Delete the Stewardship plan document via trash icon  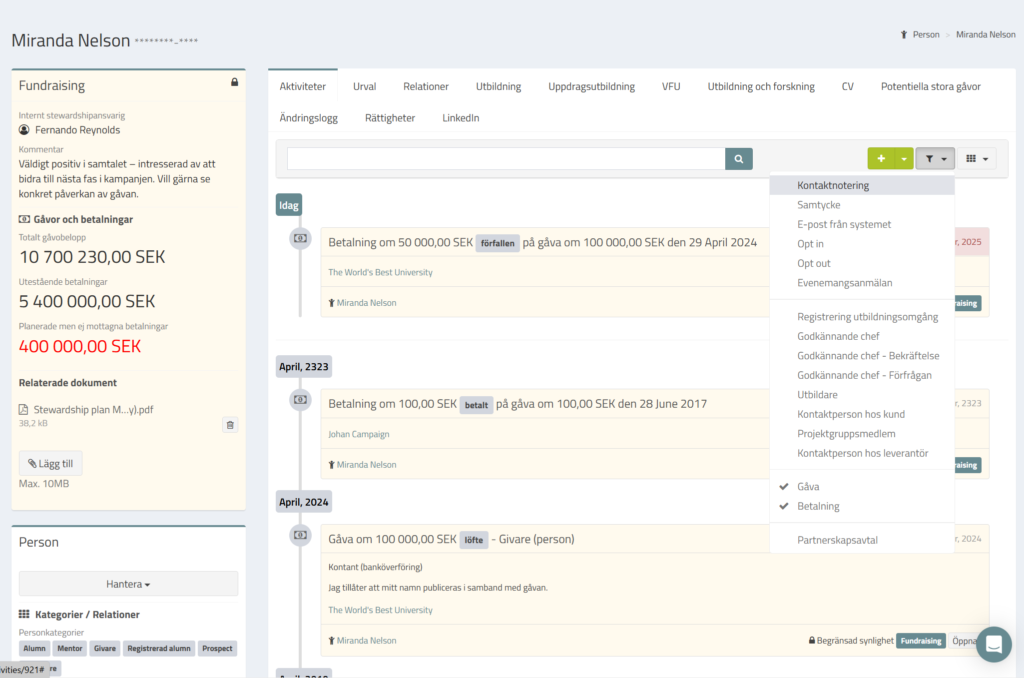pos(230,425)
